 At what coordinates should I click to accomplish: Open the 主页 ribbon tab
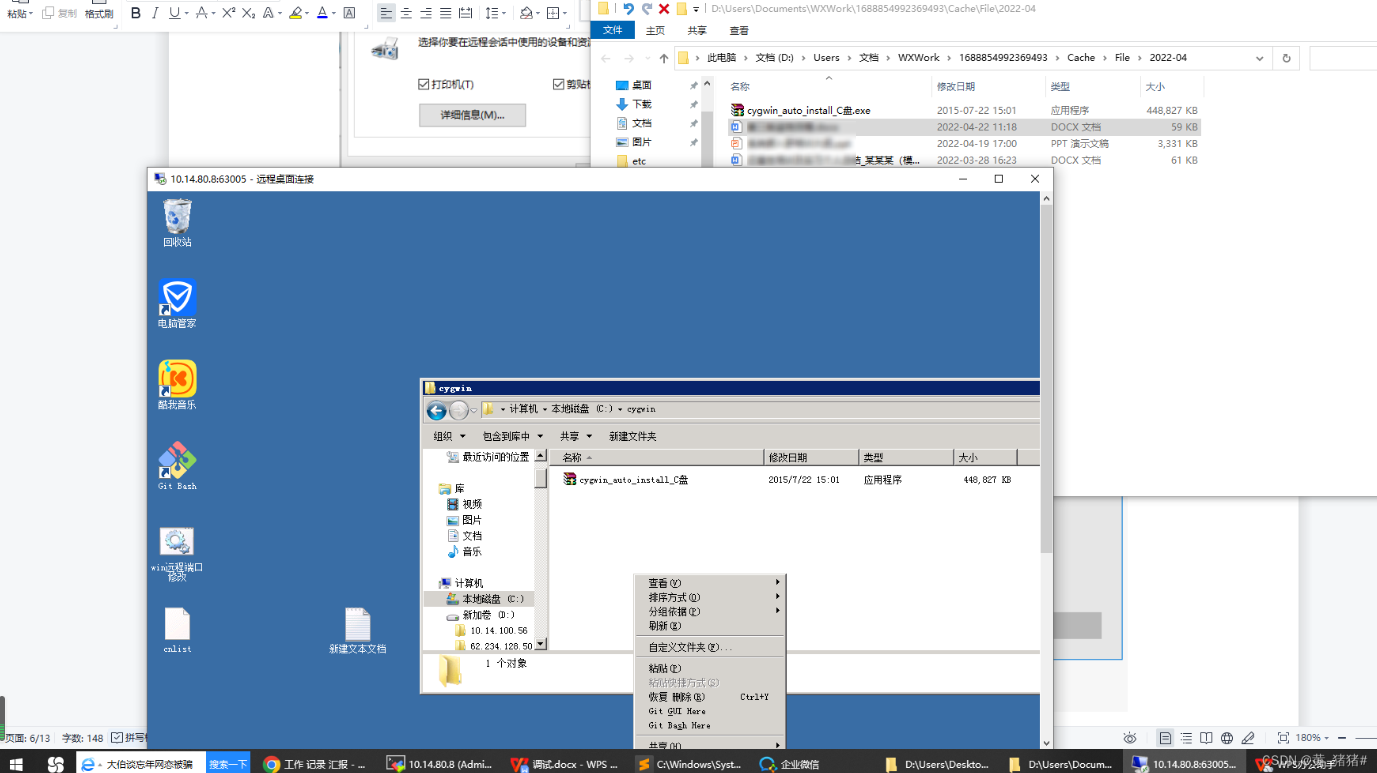tap(655, 31)
